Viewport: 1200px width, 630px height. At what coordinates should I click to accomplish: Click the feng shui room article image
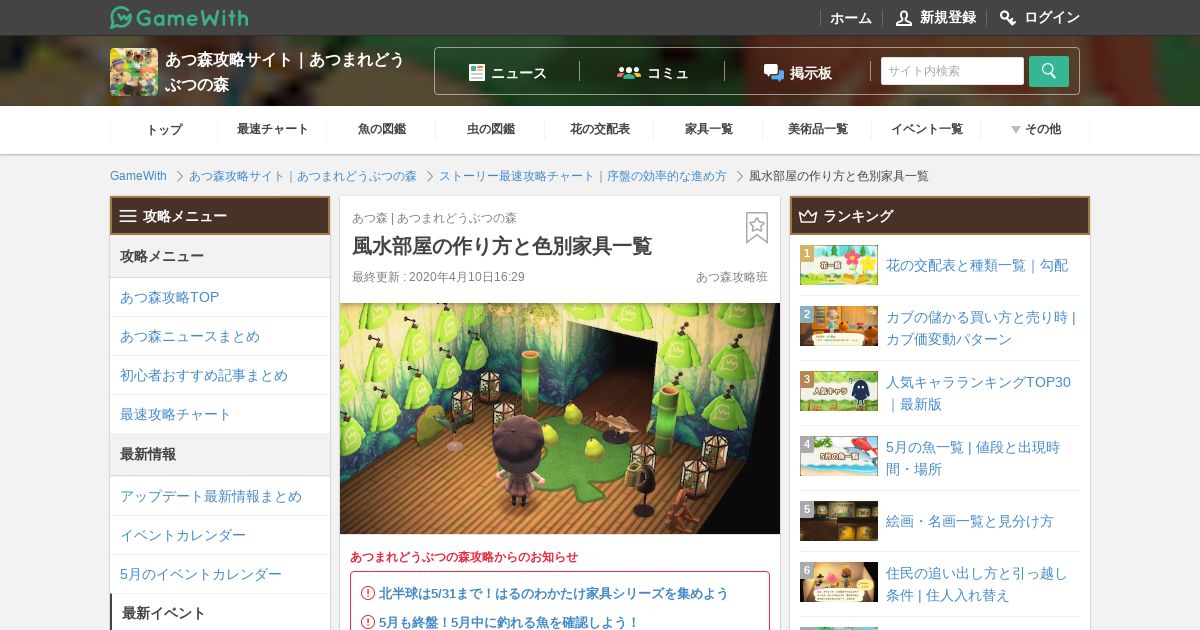click(x=560, y=418)
